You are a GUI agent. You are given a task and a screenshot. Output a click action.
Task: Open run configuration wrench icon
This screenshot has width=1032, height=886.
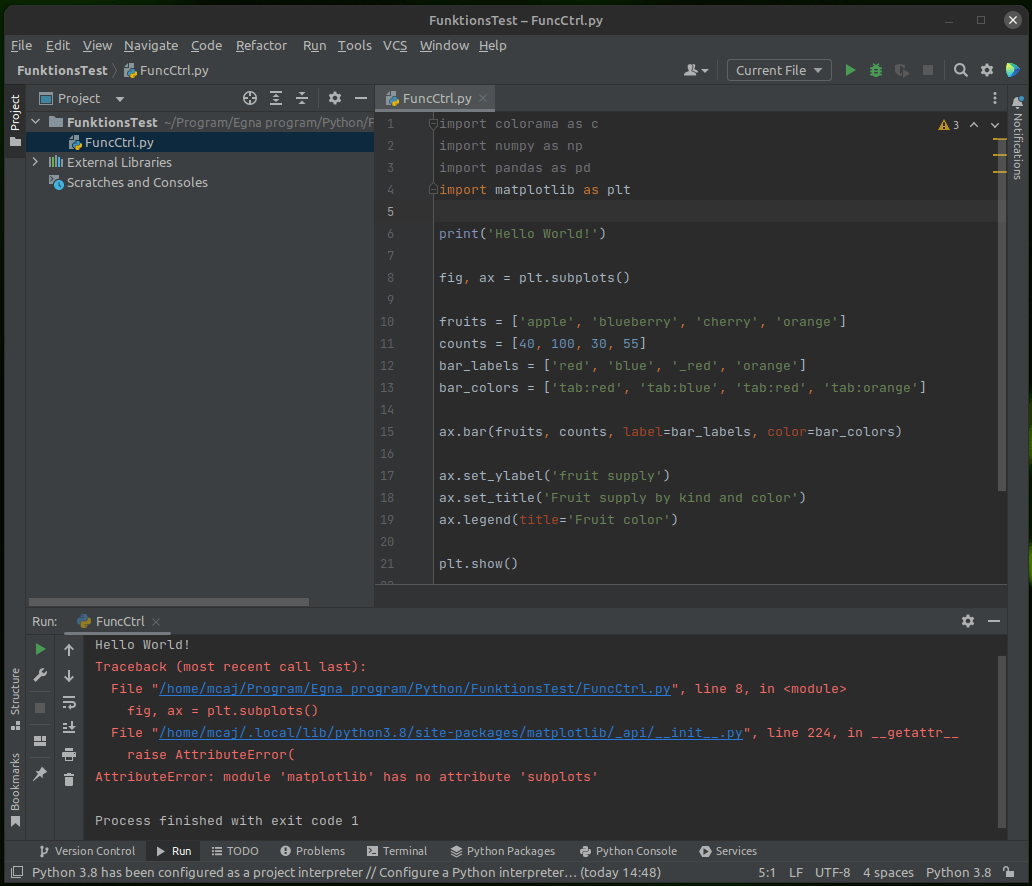(40, 675)
